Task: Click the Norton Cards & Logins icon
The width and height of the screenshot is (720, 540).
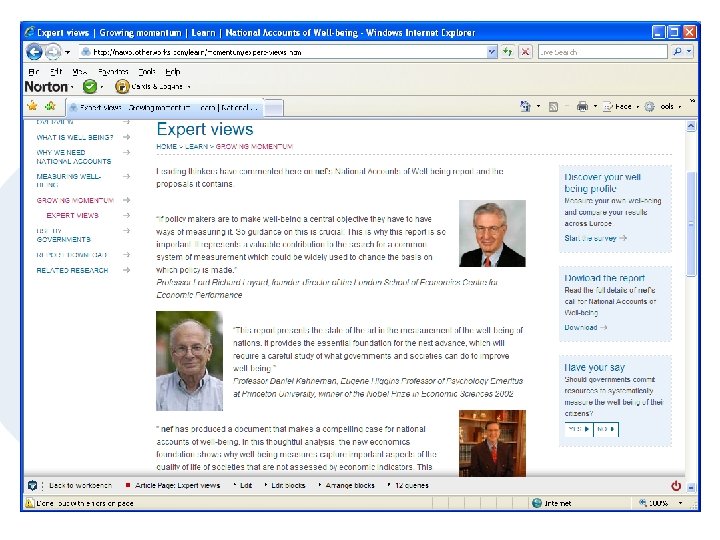Action: pyautogui.click(x=122, y=86)
